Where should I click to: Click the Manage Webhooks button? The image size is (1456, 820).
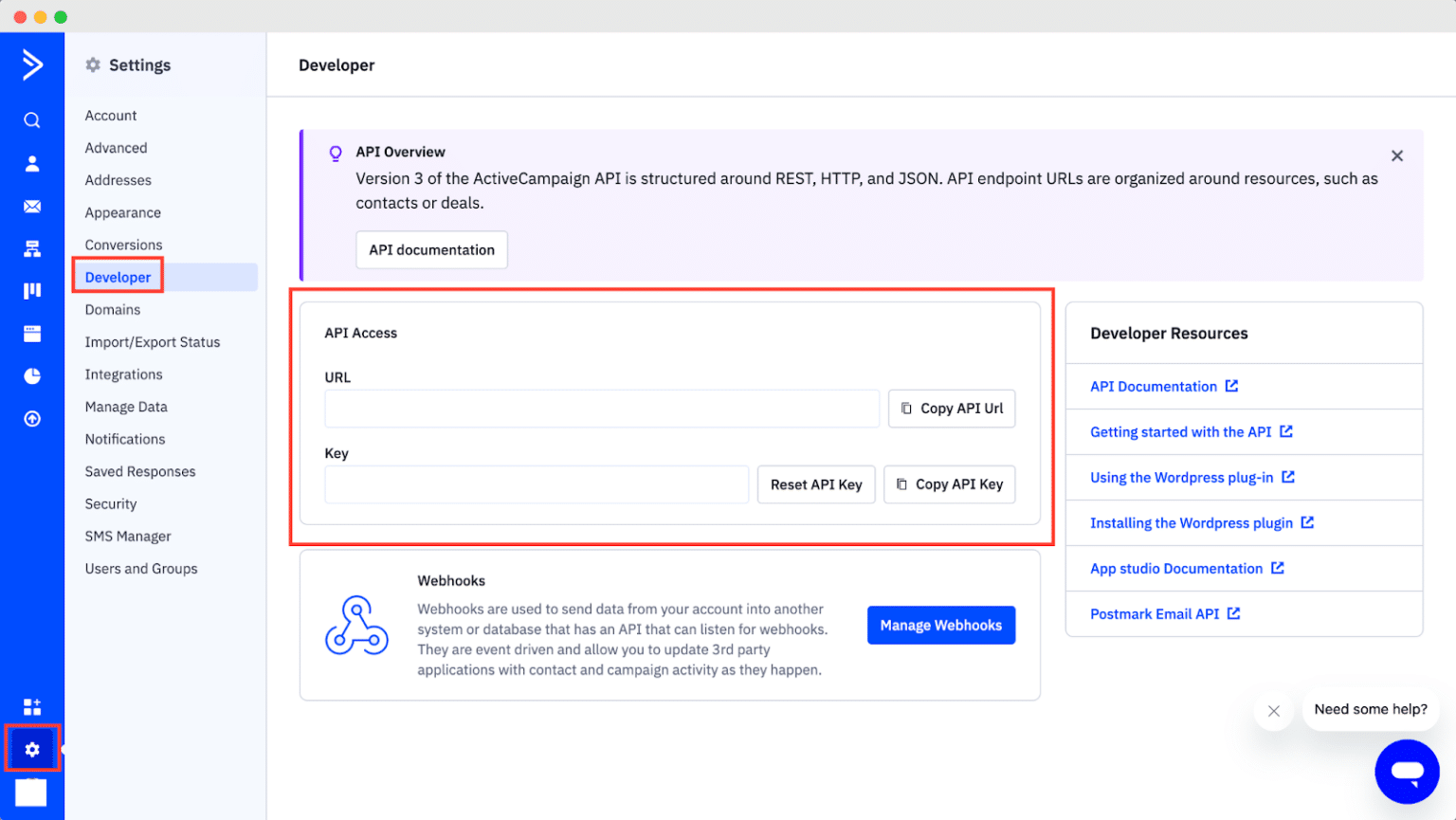coord(940,625)
